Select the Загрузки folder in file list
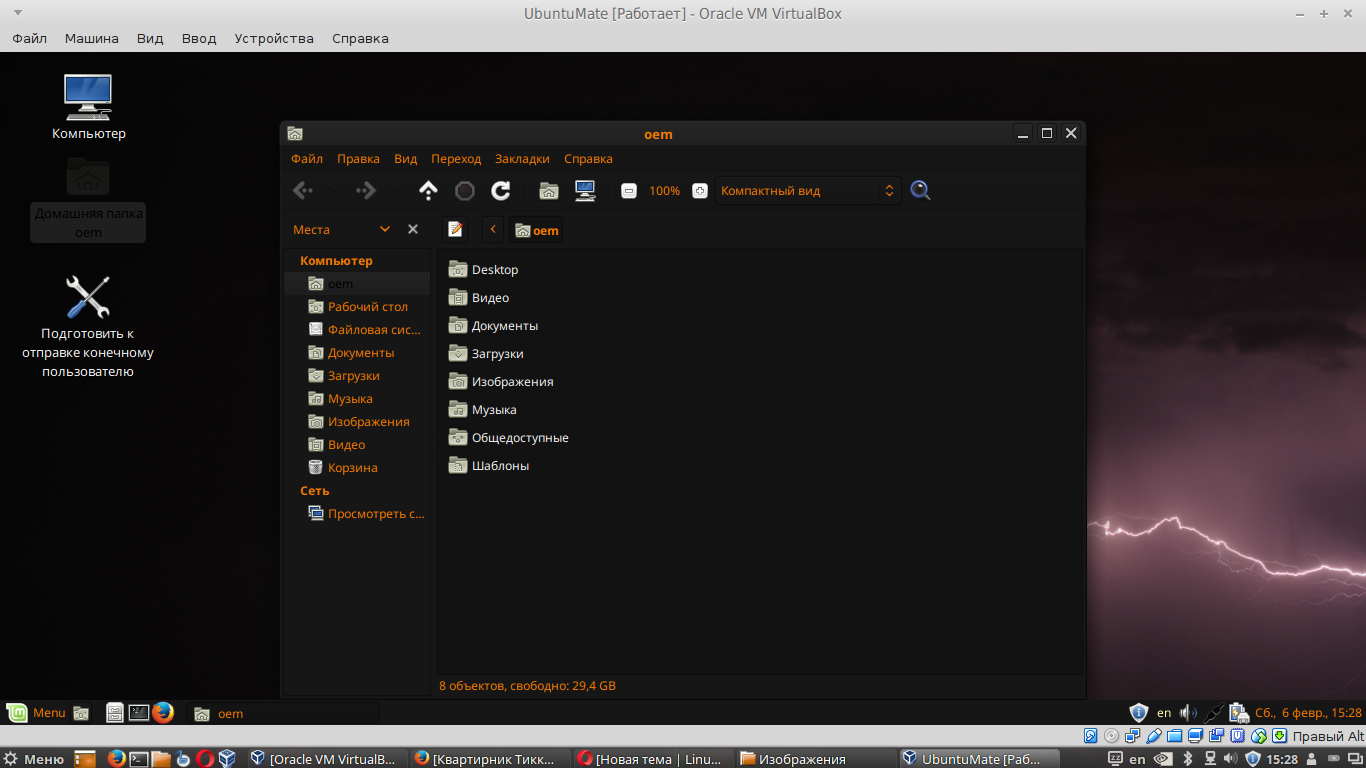Screen dimensions: 1366x768 click(497, 354)
